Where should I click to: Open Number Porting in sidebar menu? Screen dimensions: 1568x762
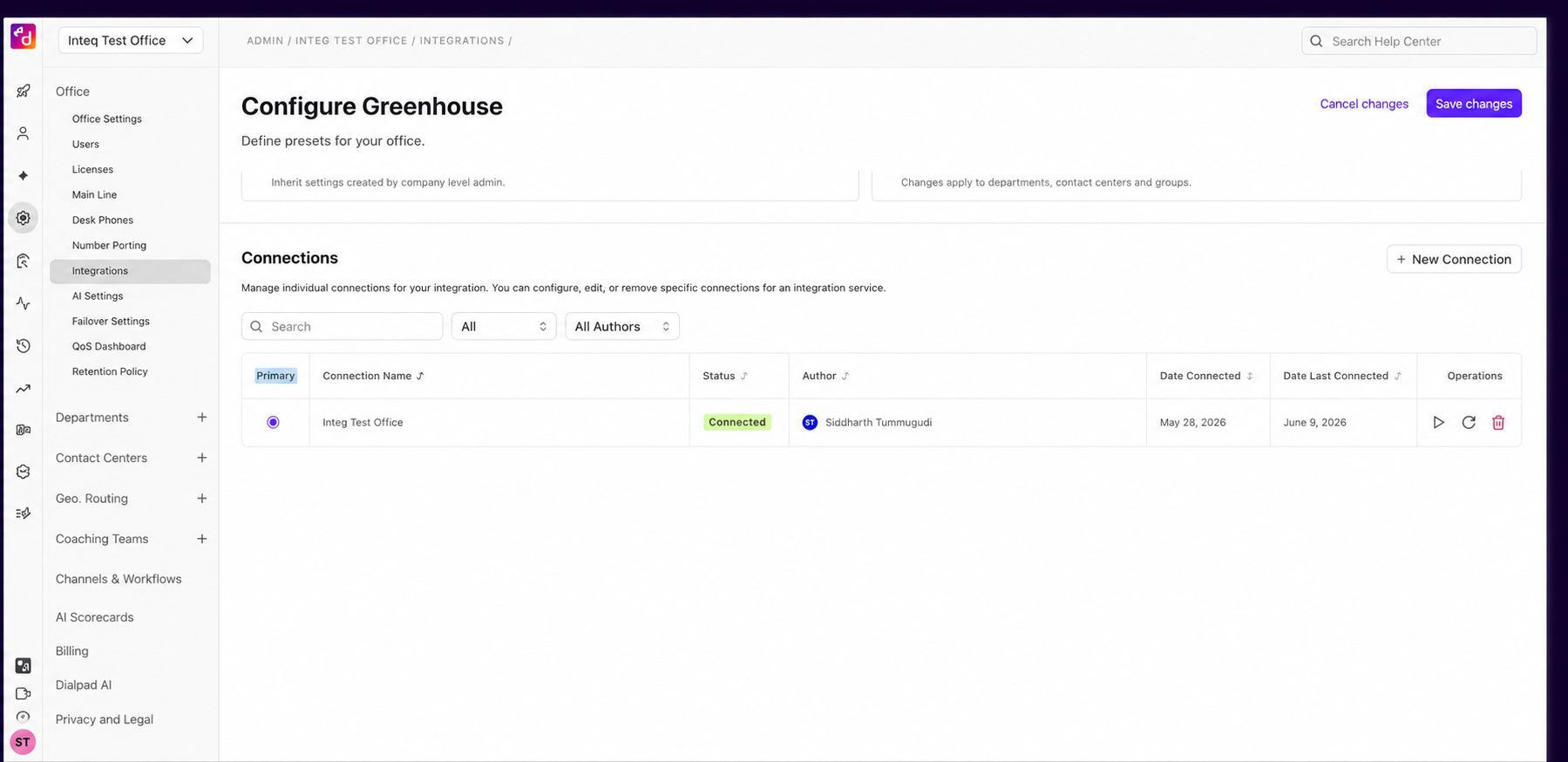click(x=109, y=245)
